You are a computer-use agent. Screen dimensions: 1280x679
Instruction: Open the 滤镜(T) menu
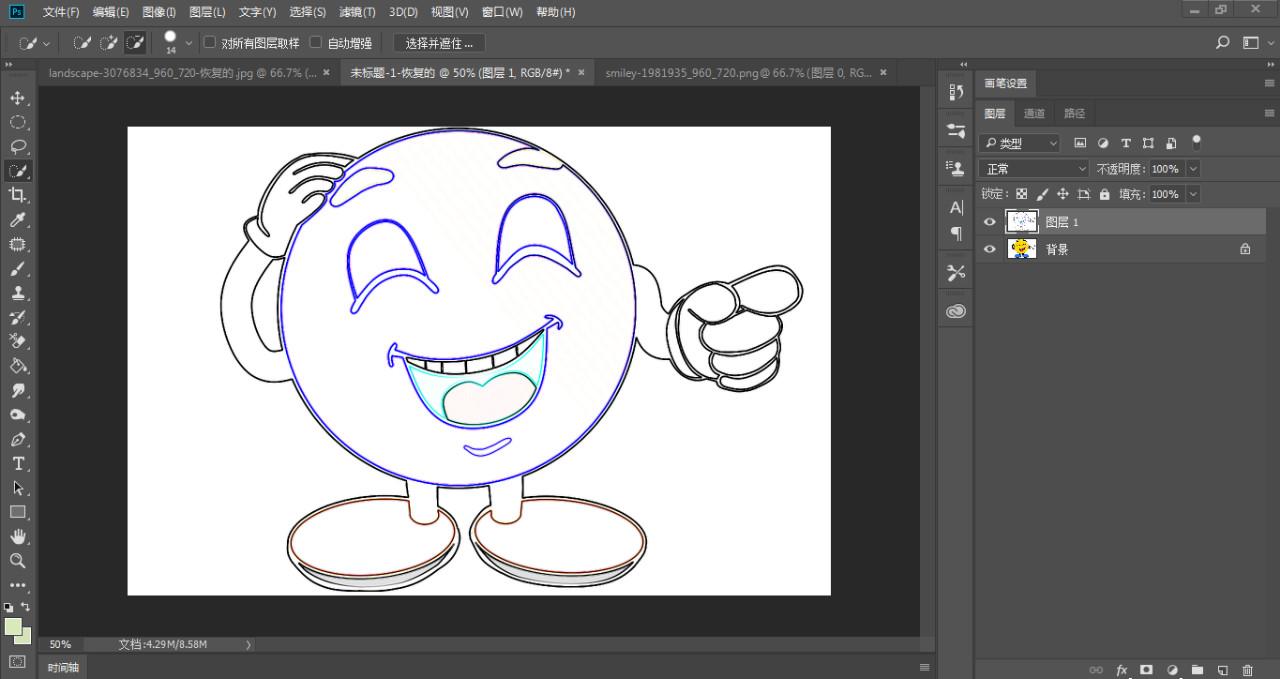[357, 12]
